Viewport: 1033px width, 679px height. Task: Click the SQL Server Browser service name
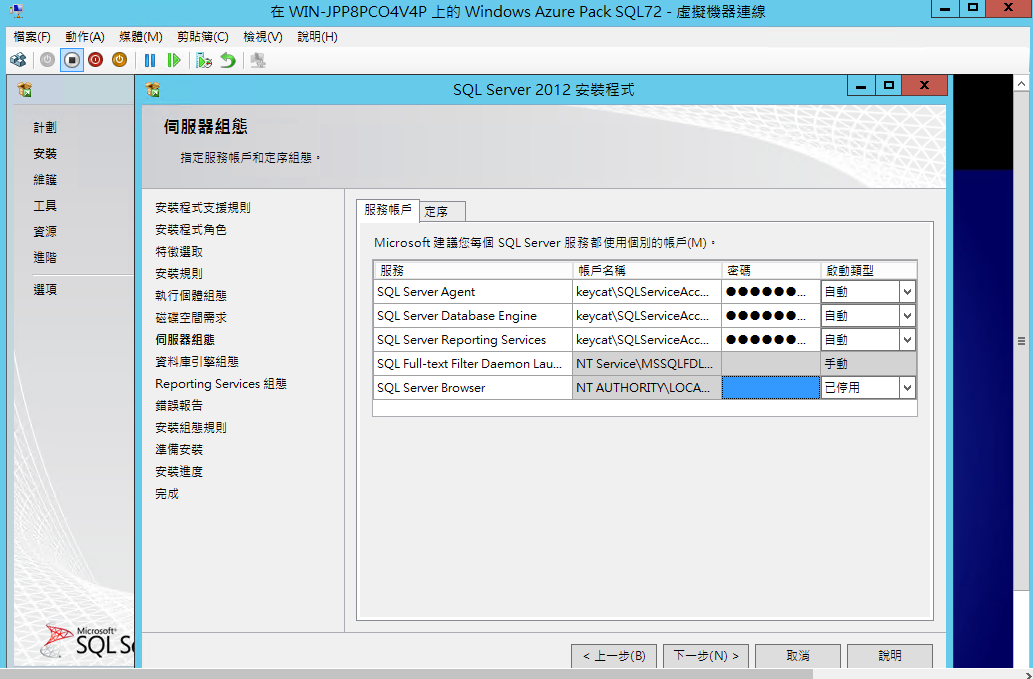click(x=431, y=388)
